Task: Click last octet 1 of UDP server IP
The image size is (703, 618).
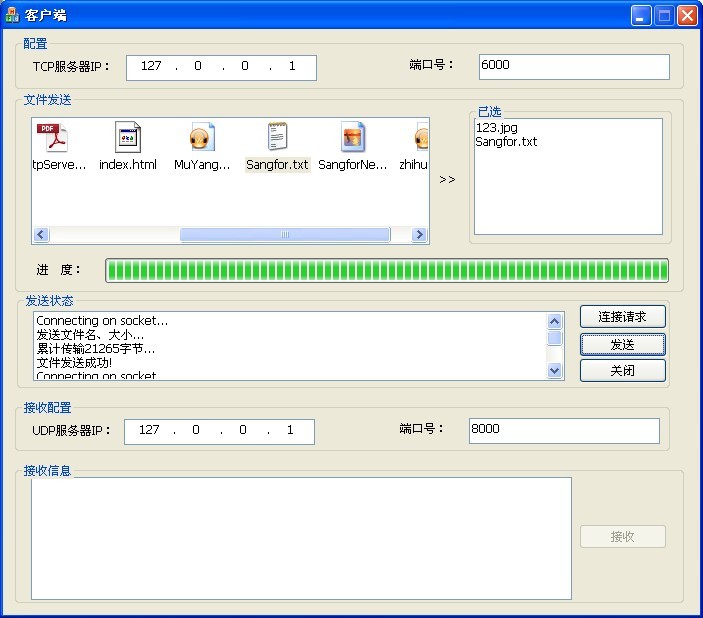Action: click(290, 430)
